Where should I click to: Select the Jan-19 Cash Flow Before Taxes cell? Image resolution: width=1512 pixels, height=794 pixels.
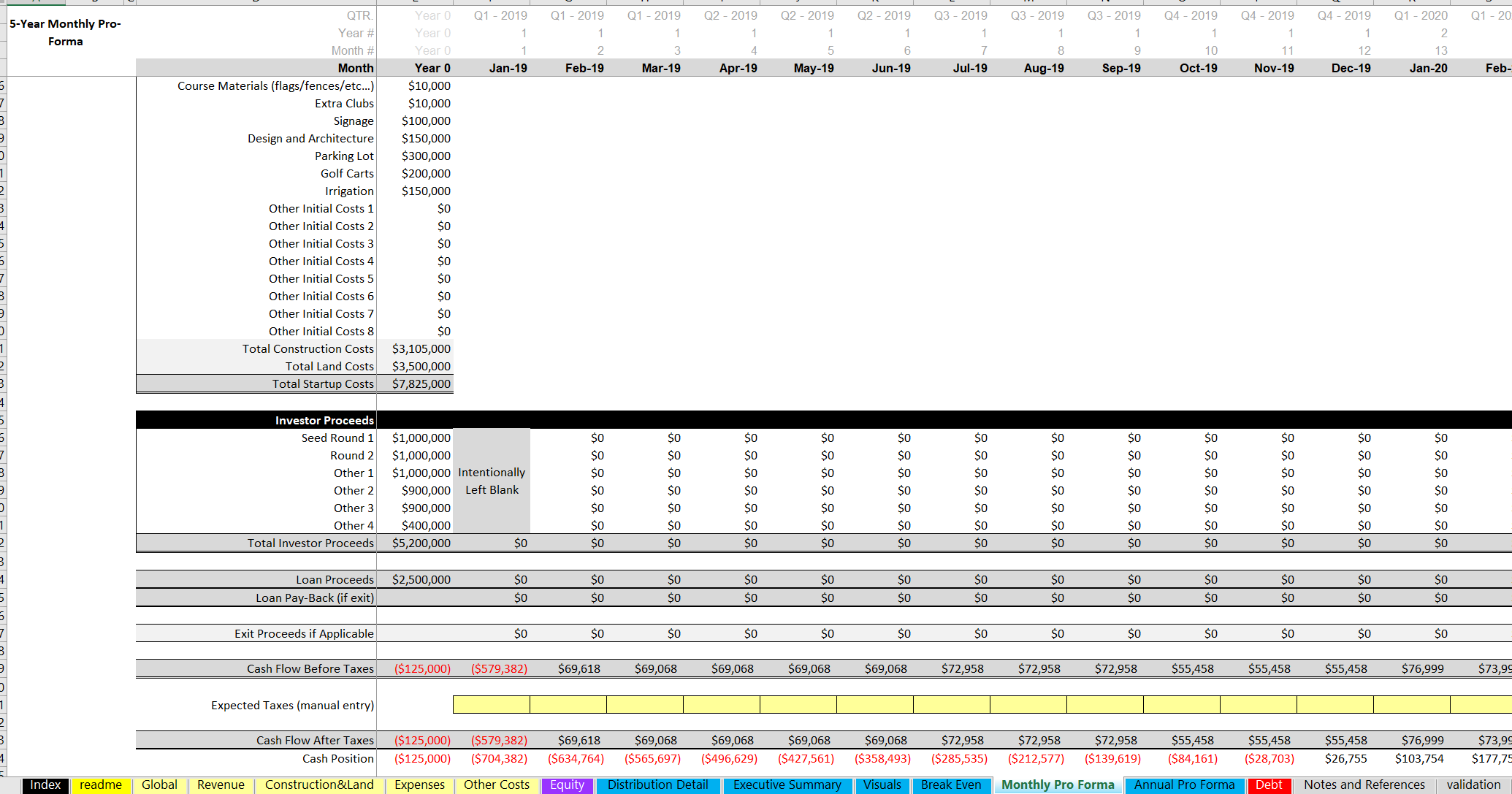click(499, 668)
